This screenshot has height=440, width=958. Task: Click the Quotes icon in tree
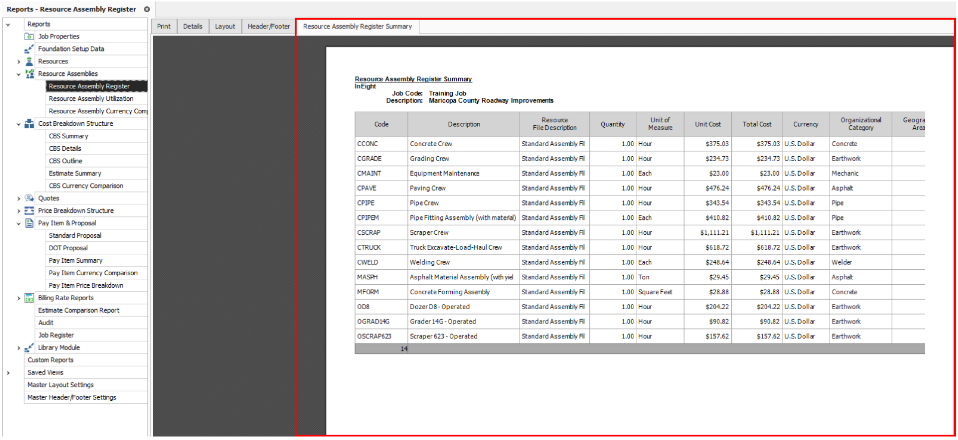[29, 198]
